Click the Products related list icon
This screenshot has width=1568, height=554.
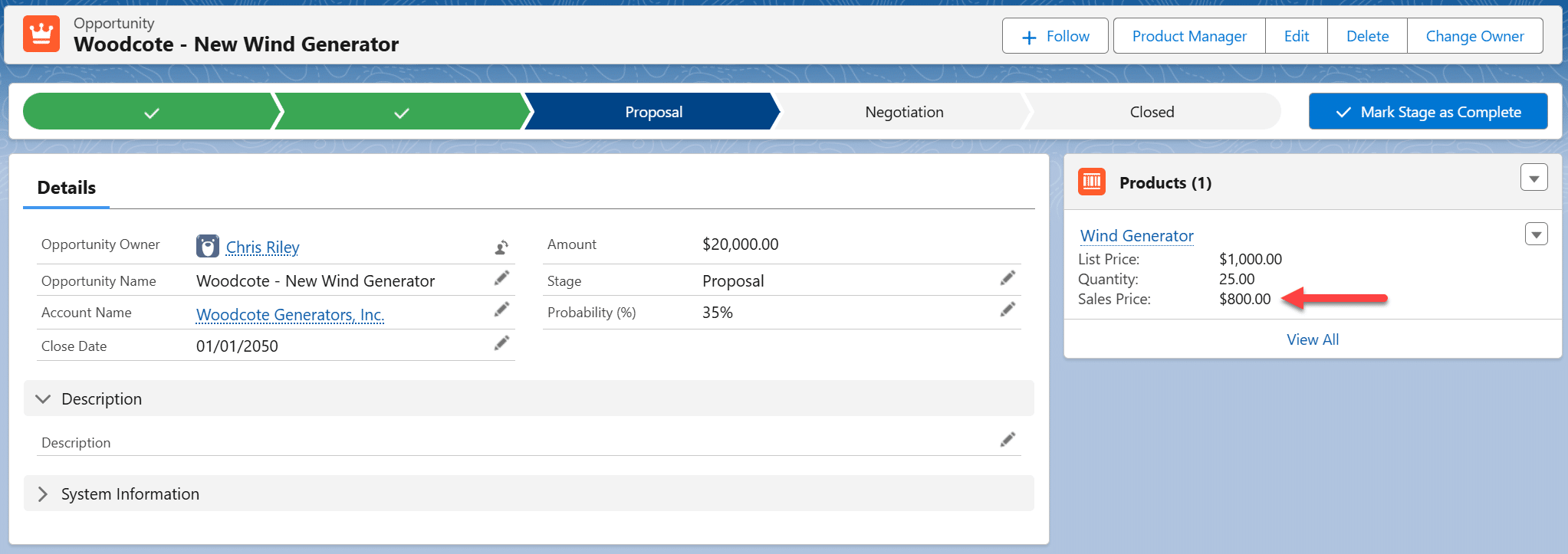pyautogui.click(x=1092, y=182)
